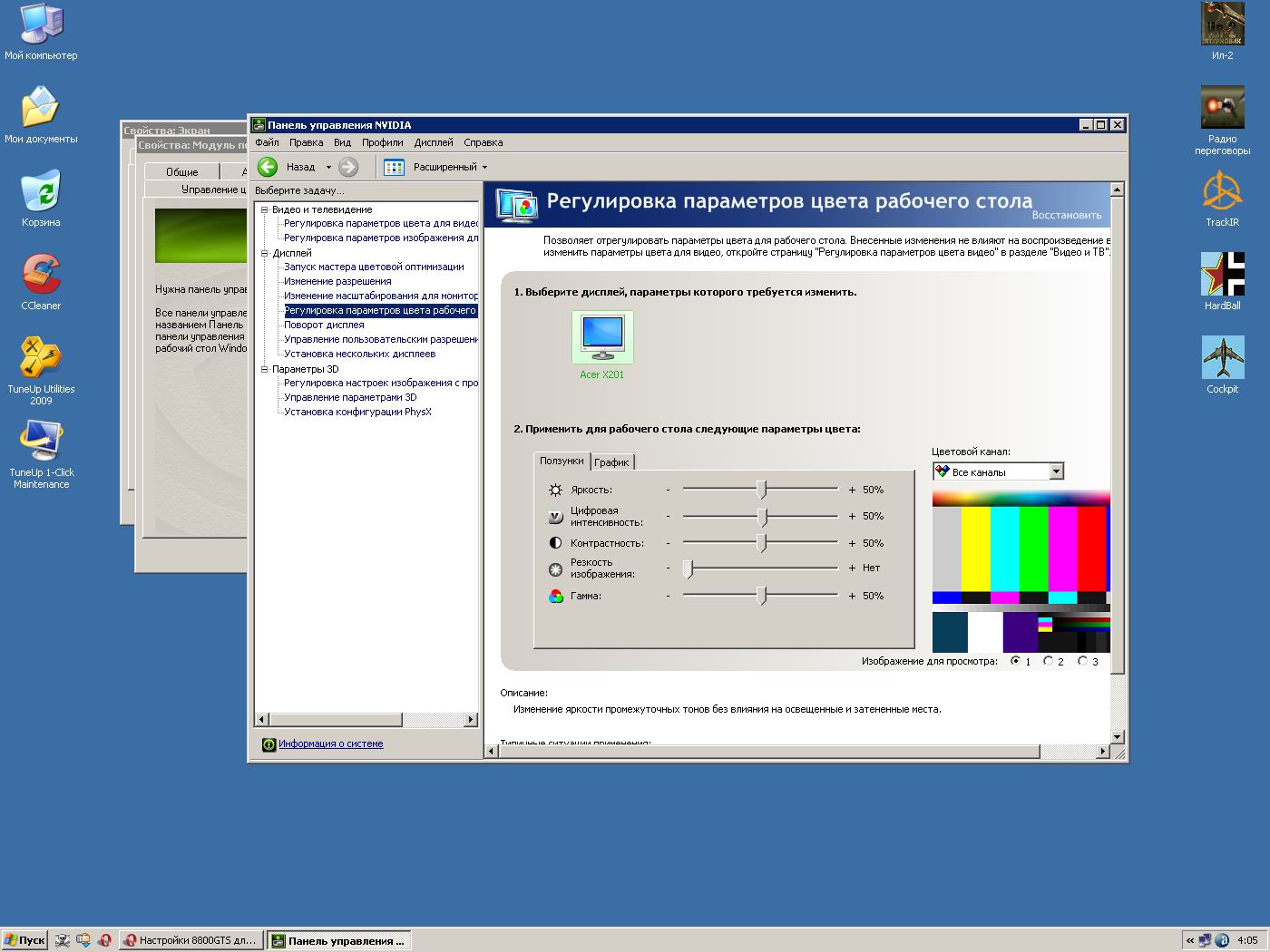
Task: Open the Корзина recycle bin icon
Action: 41,191
